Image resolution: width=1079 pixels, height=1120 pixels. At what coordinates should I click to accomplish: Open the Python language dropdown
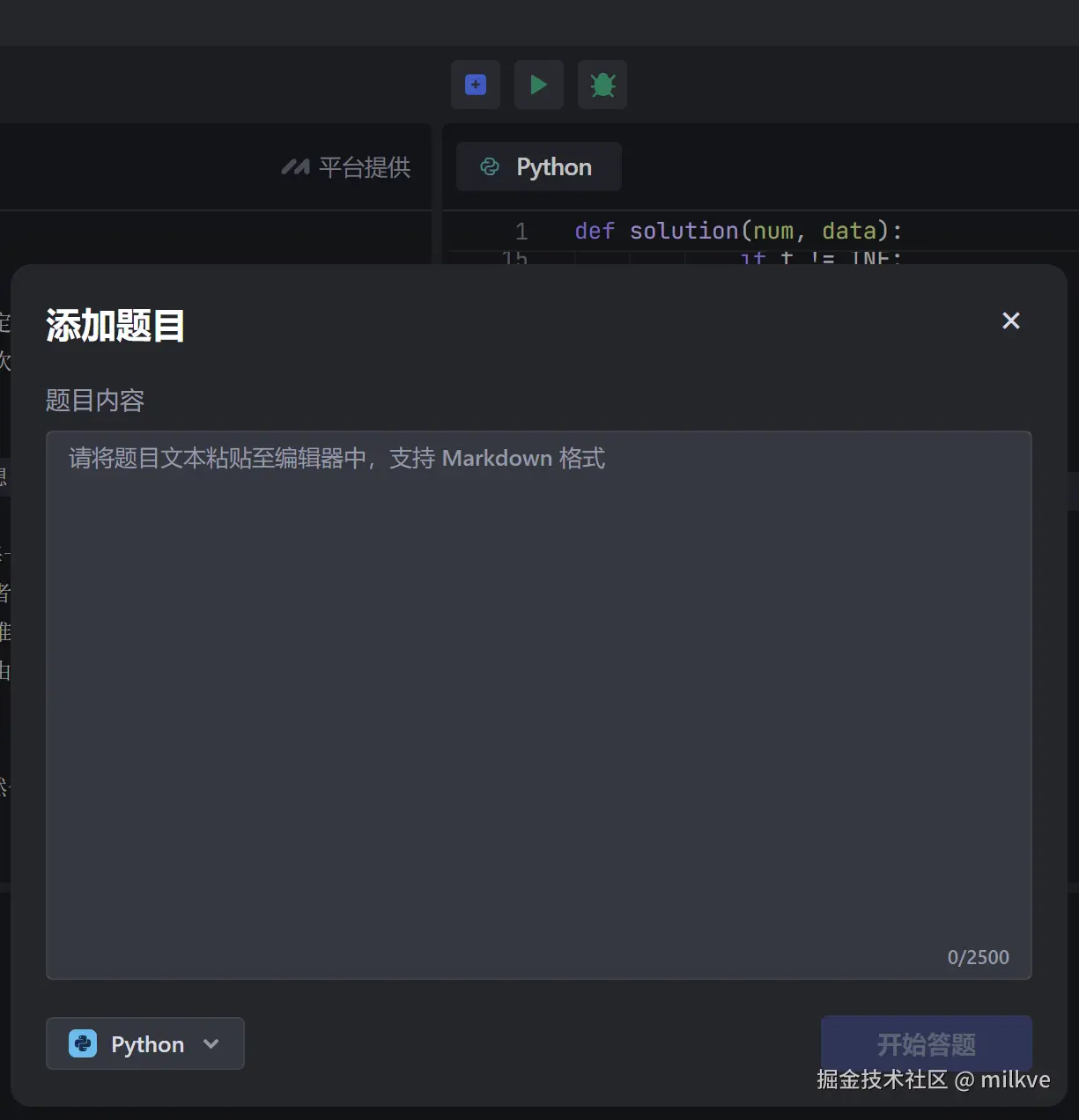(x=144, y=1043)
